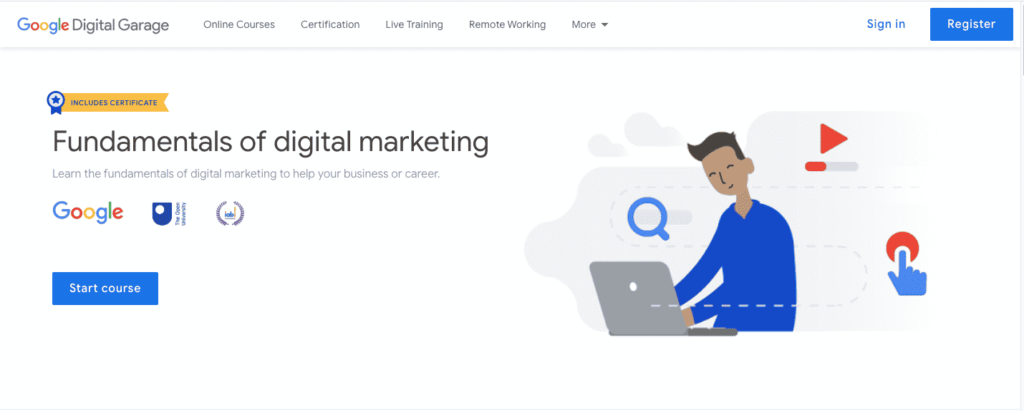Select Remote Working in the navigation
This screenshot has height=411, width=1024.
(x=507, y=25)
